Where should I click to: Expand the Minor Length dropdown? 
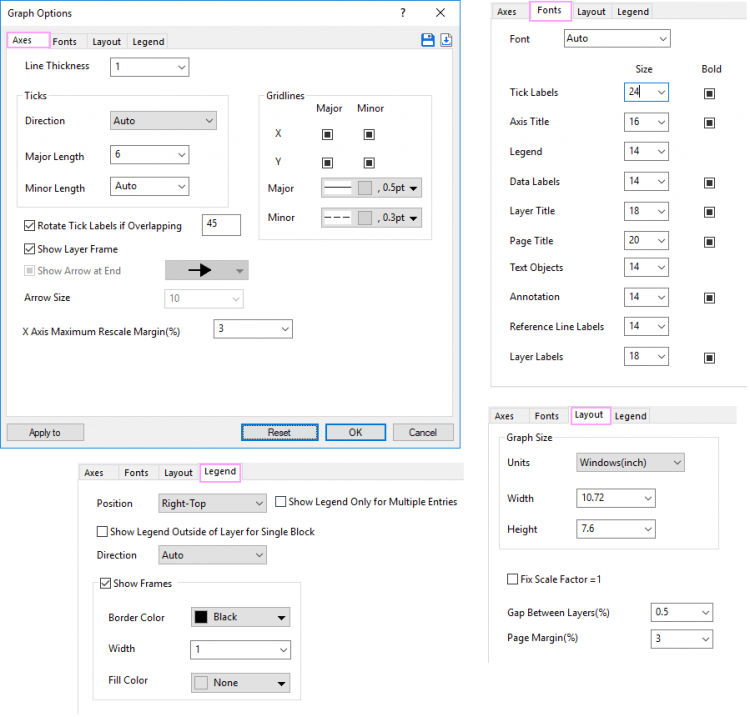coord(149,186)
